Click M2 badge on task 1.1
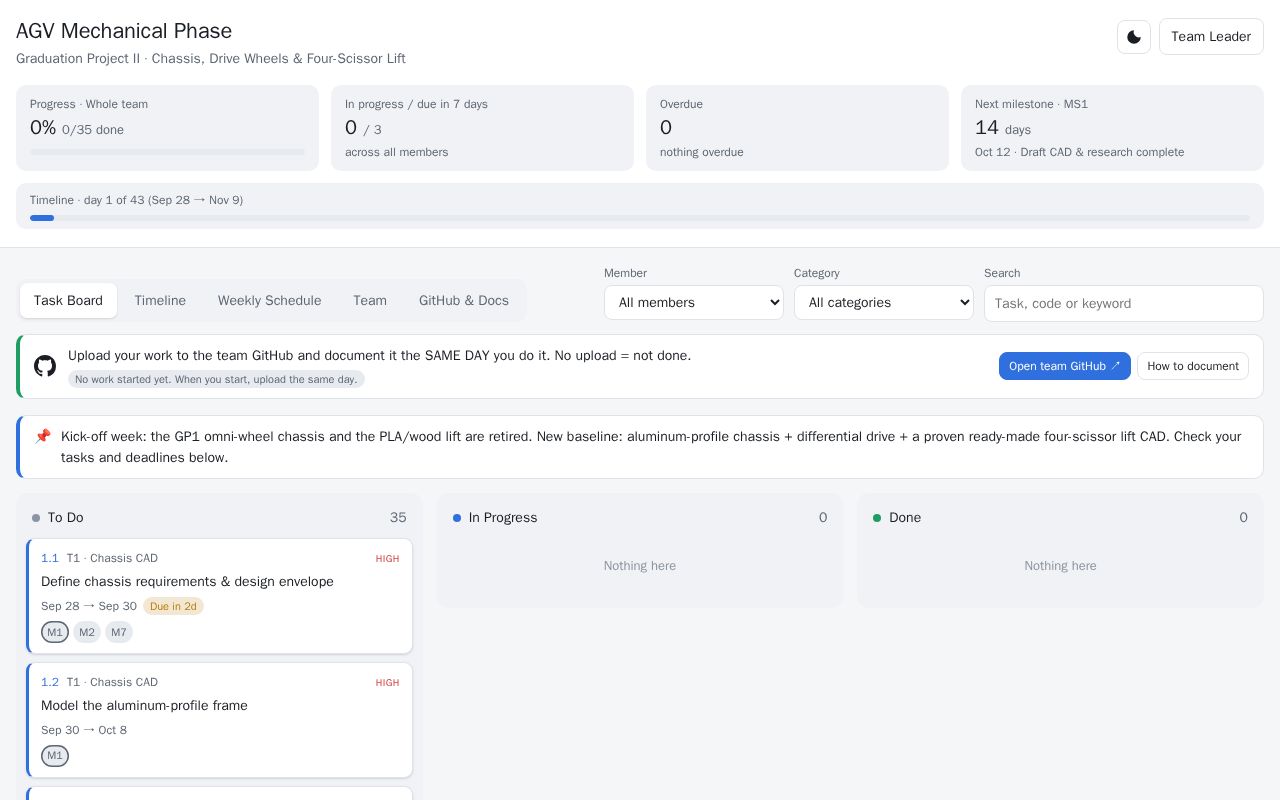Viewport: 1280px width, 800px height. click(87, 632)
